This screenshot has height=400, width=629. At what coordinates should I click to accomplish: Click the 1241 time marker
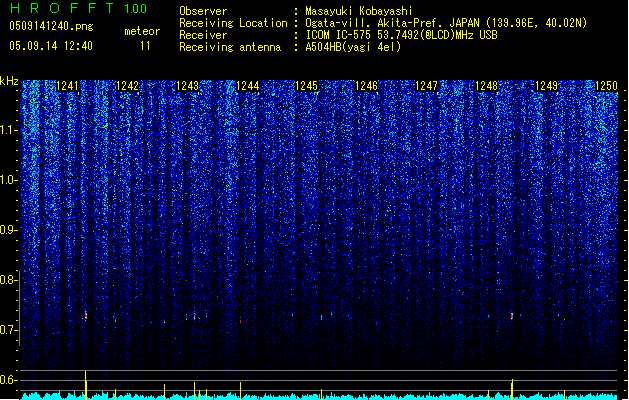[67, 86]
